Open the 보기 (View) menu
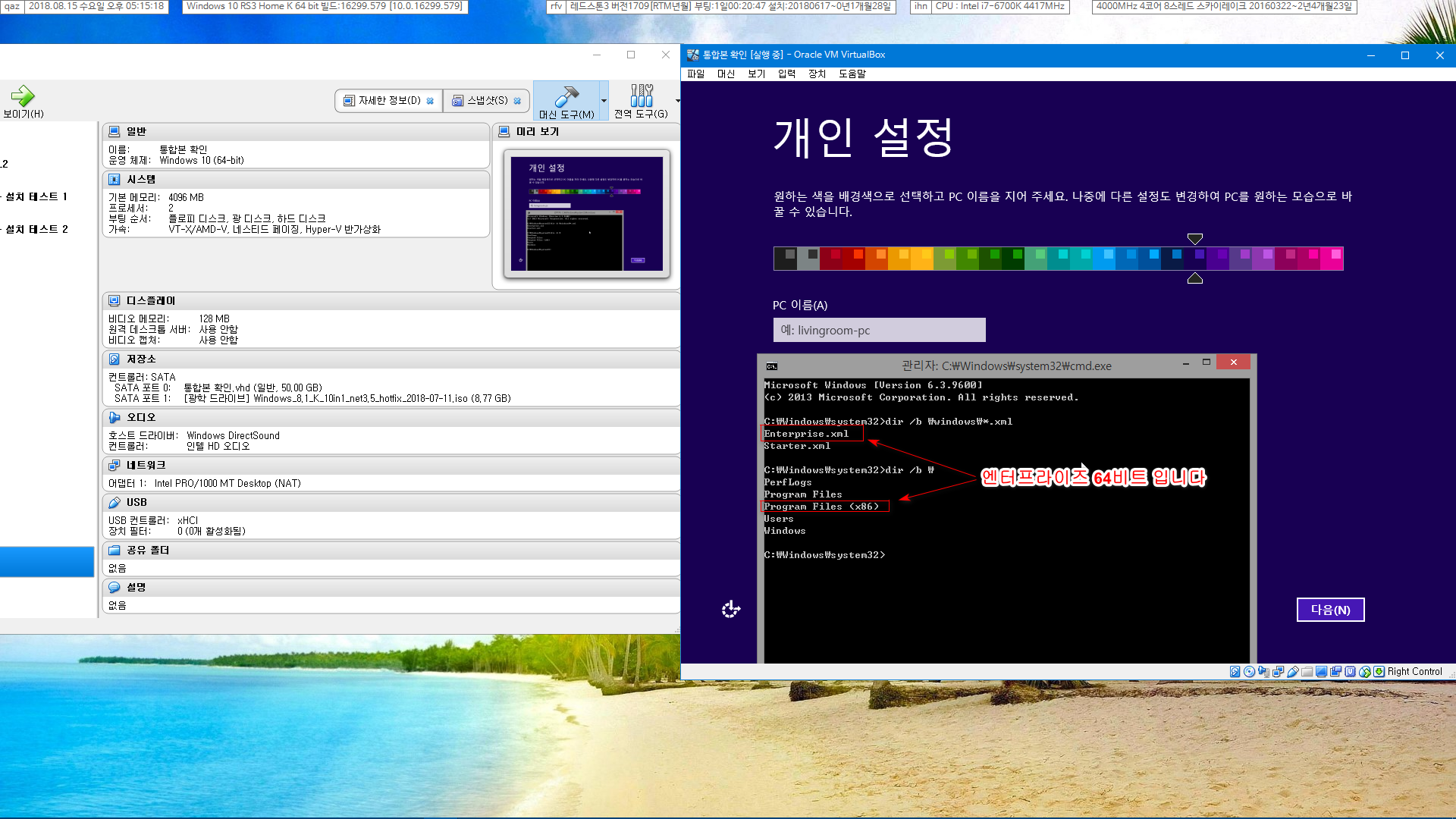The image size is (1456, 819). (x=756, y=74)
